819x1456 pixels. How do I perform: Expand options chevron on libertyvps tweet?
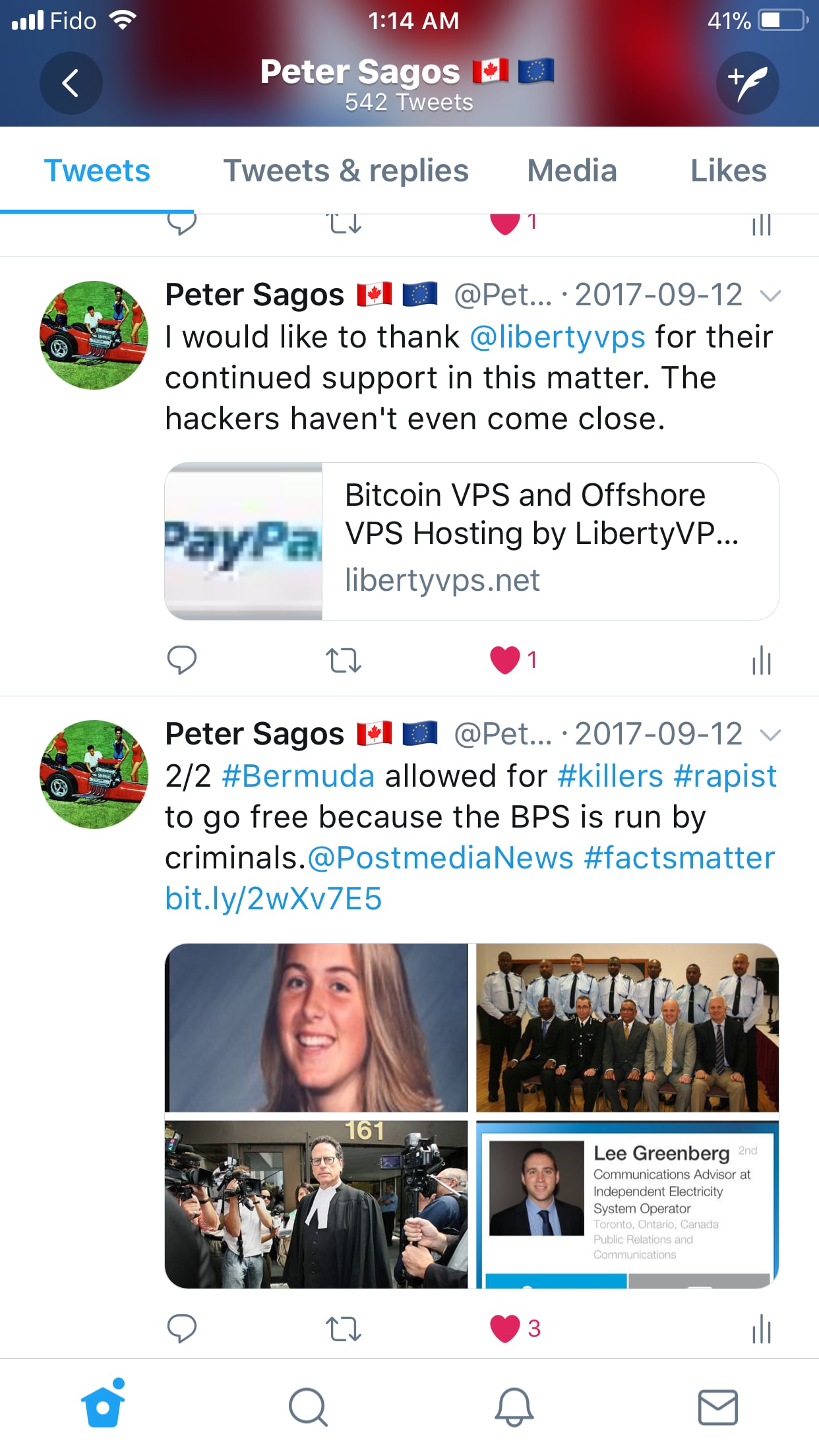(770, 295)
